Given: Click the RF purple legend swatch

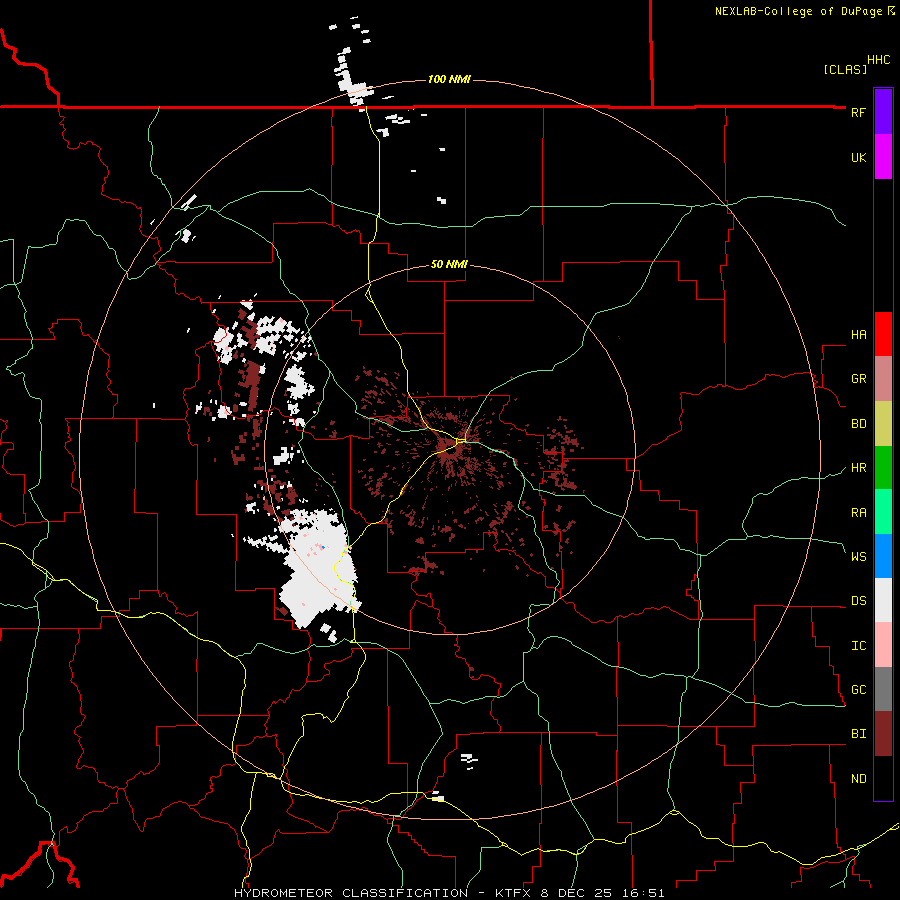Looking at the screenshot, I should 883,112.
